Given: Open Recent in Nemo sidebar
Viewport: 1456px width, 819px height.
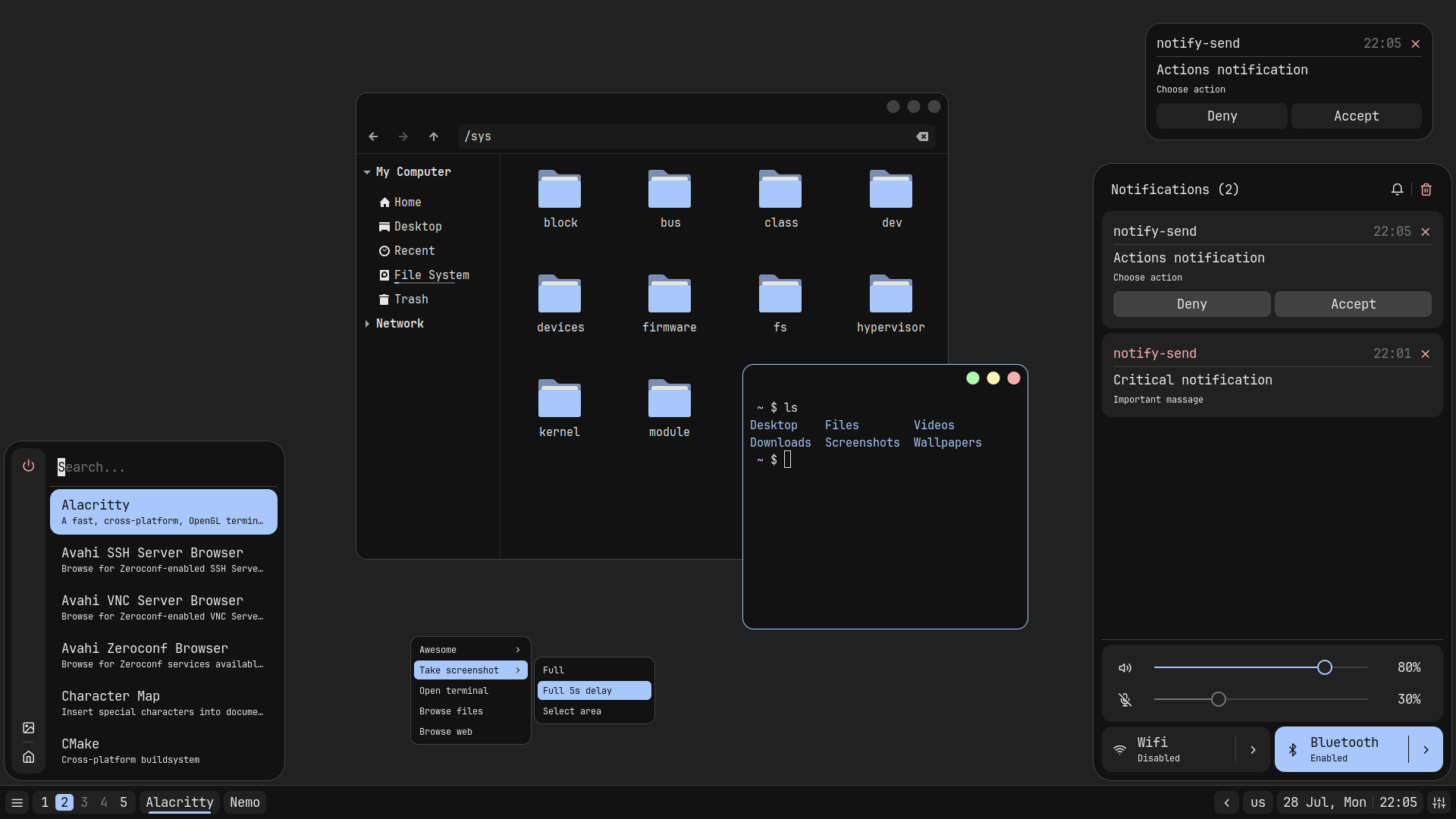Looking at the screenshot, I should pyautogui.click(x=406, y=251).
